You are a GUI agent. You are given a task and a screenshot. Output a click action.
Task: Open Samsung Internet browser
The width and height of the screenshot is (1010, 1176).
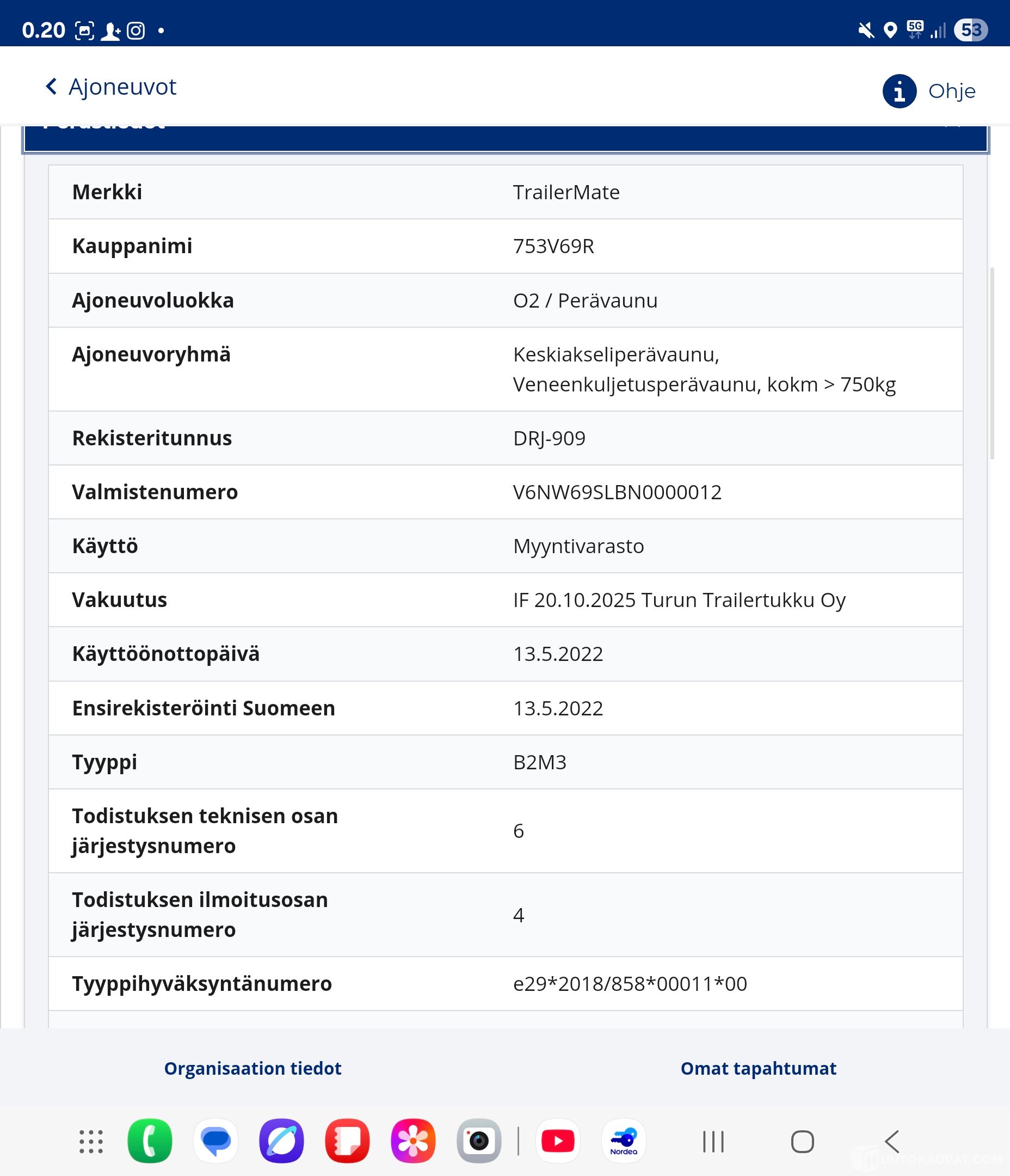click(281, 1141)
